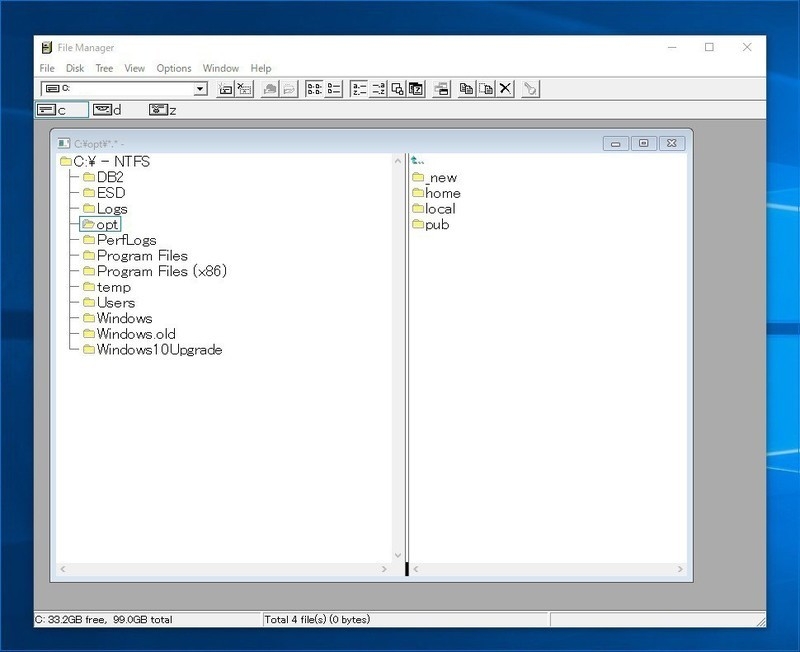Click the Stop Sharing toolbar icon

pos(289,89)
